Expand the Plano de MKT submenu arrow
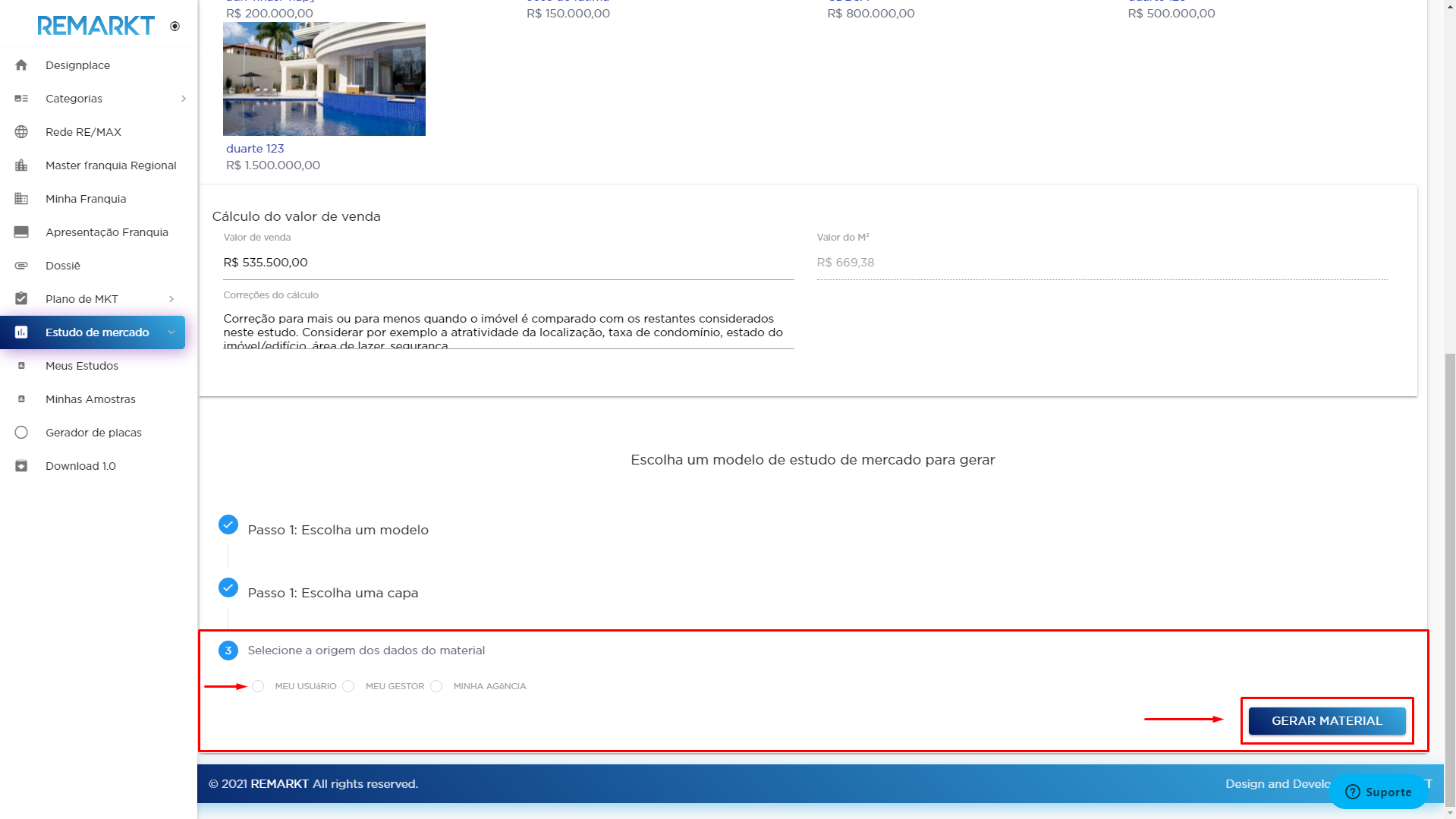The height and width of the screenshot is (819, 1456). pos(171,299)
